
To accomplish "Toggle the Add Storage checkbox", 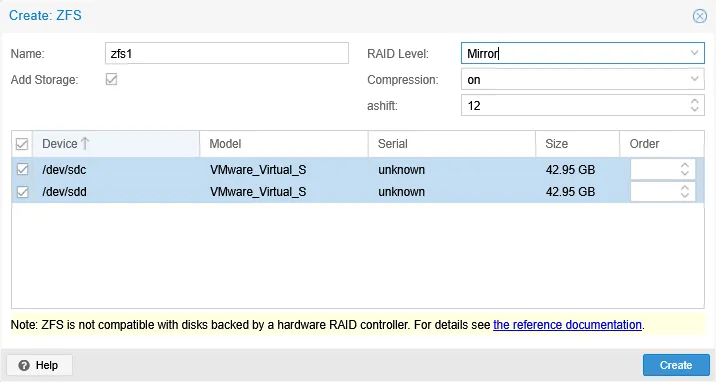I will [x=111, y=79].
